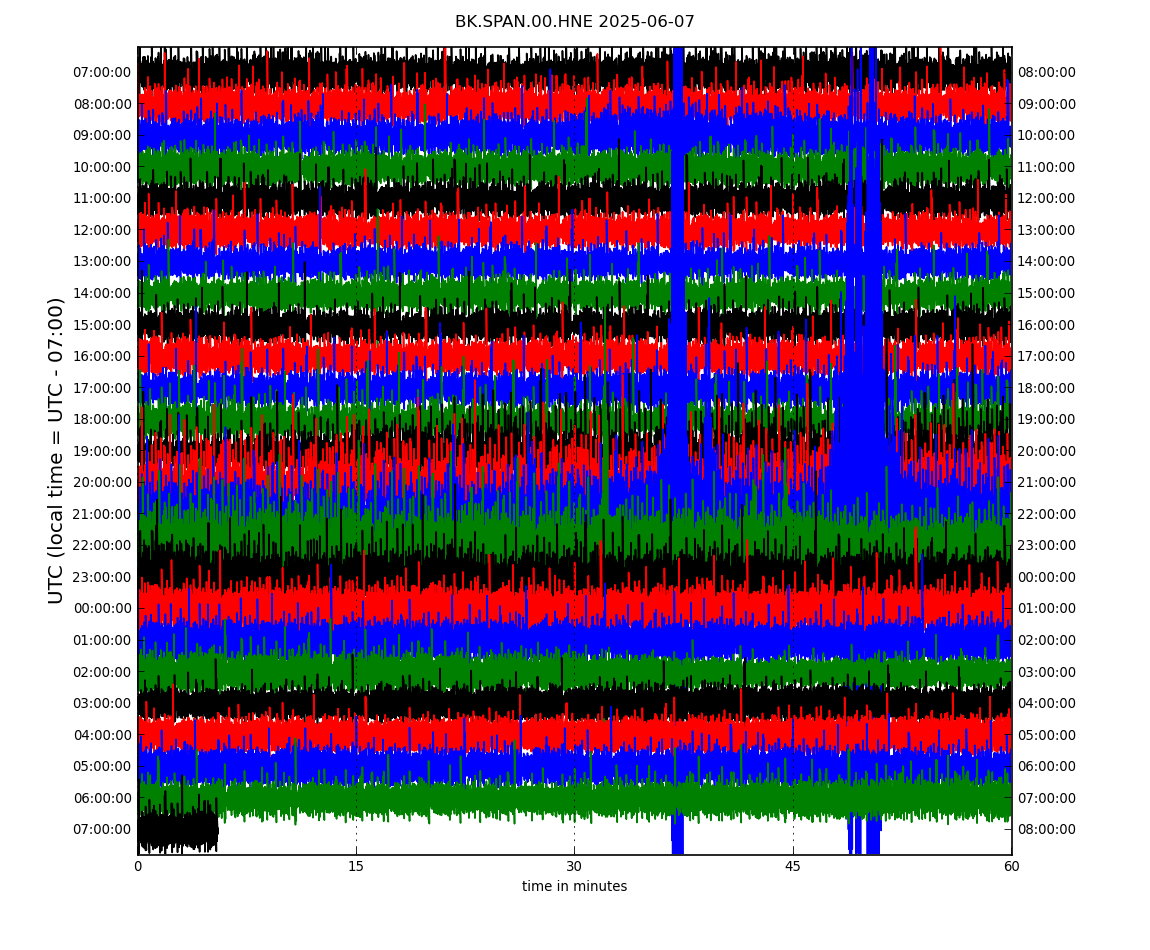Click the 'time in minutes' axis label
Screen dimensions: 1150x950
coord(574,886)
